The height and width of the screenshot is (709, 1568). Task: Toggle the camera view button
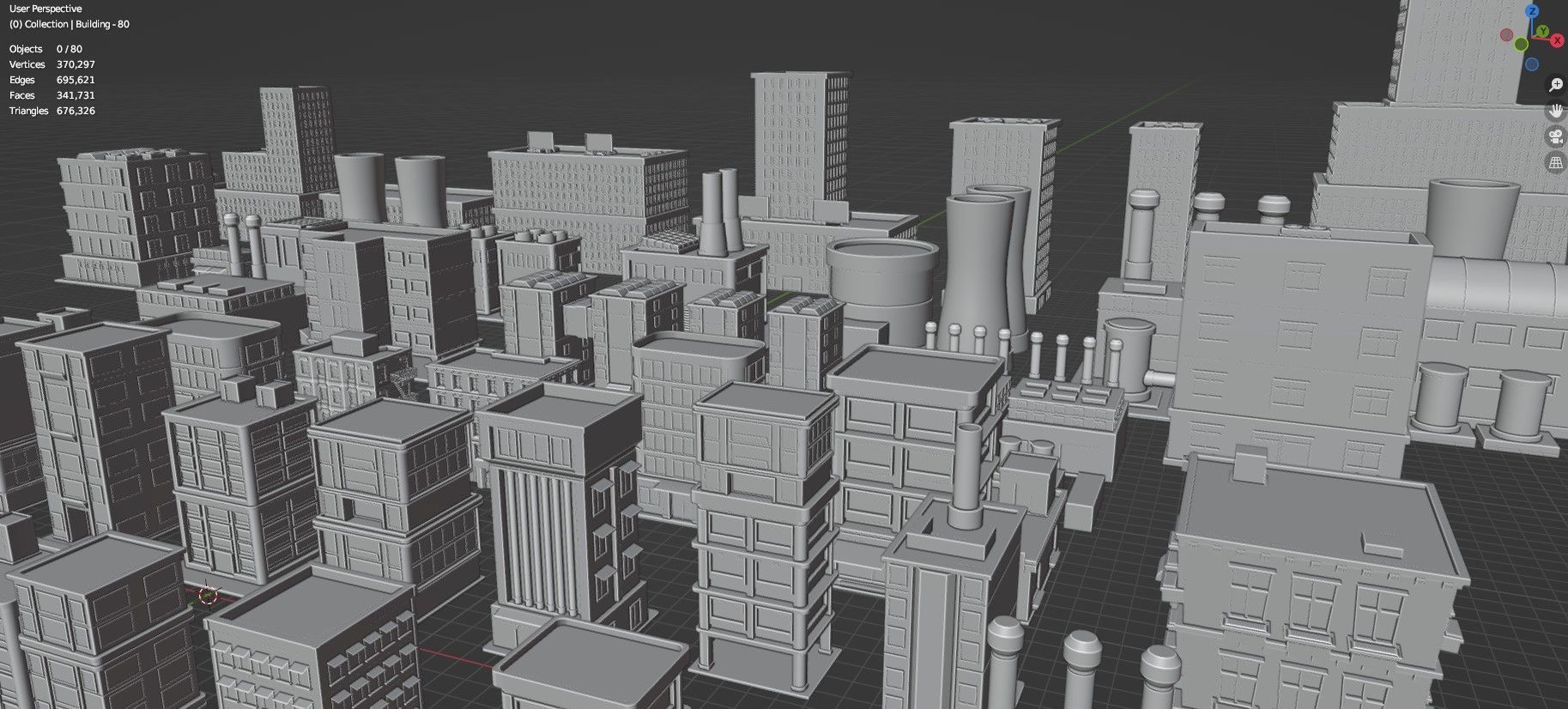click(1556, 136)
